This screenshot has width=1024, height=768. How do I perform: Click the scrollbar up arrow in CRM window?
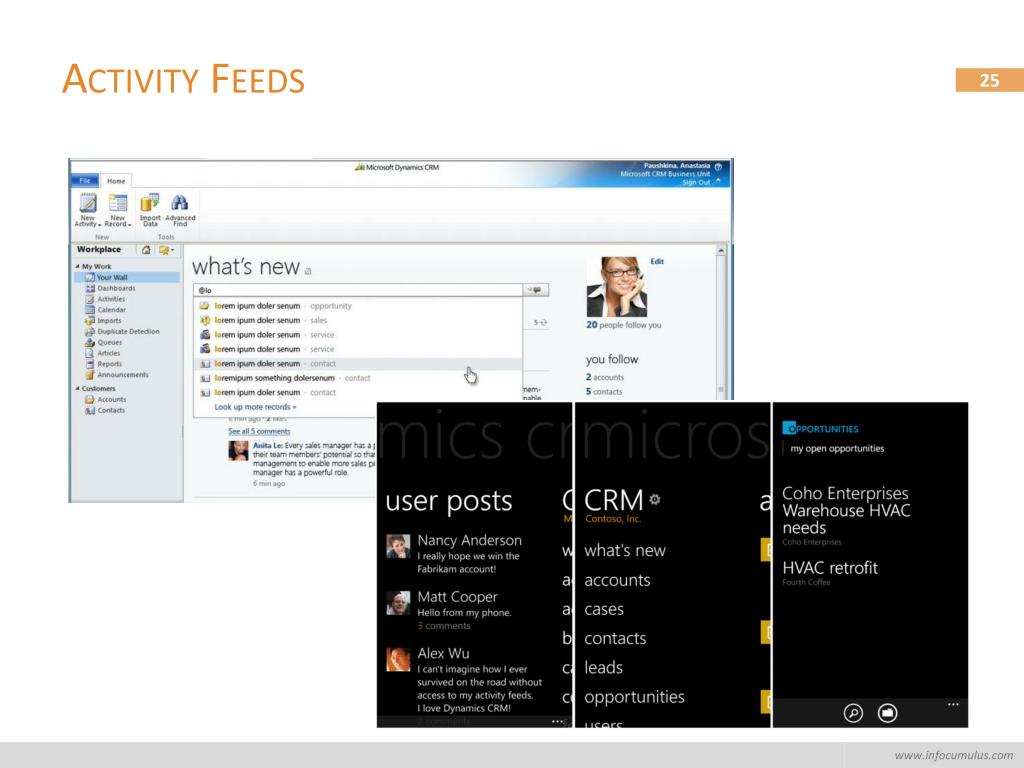pos(721,250)
